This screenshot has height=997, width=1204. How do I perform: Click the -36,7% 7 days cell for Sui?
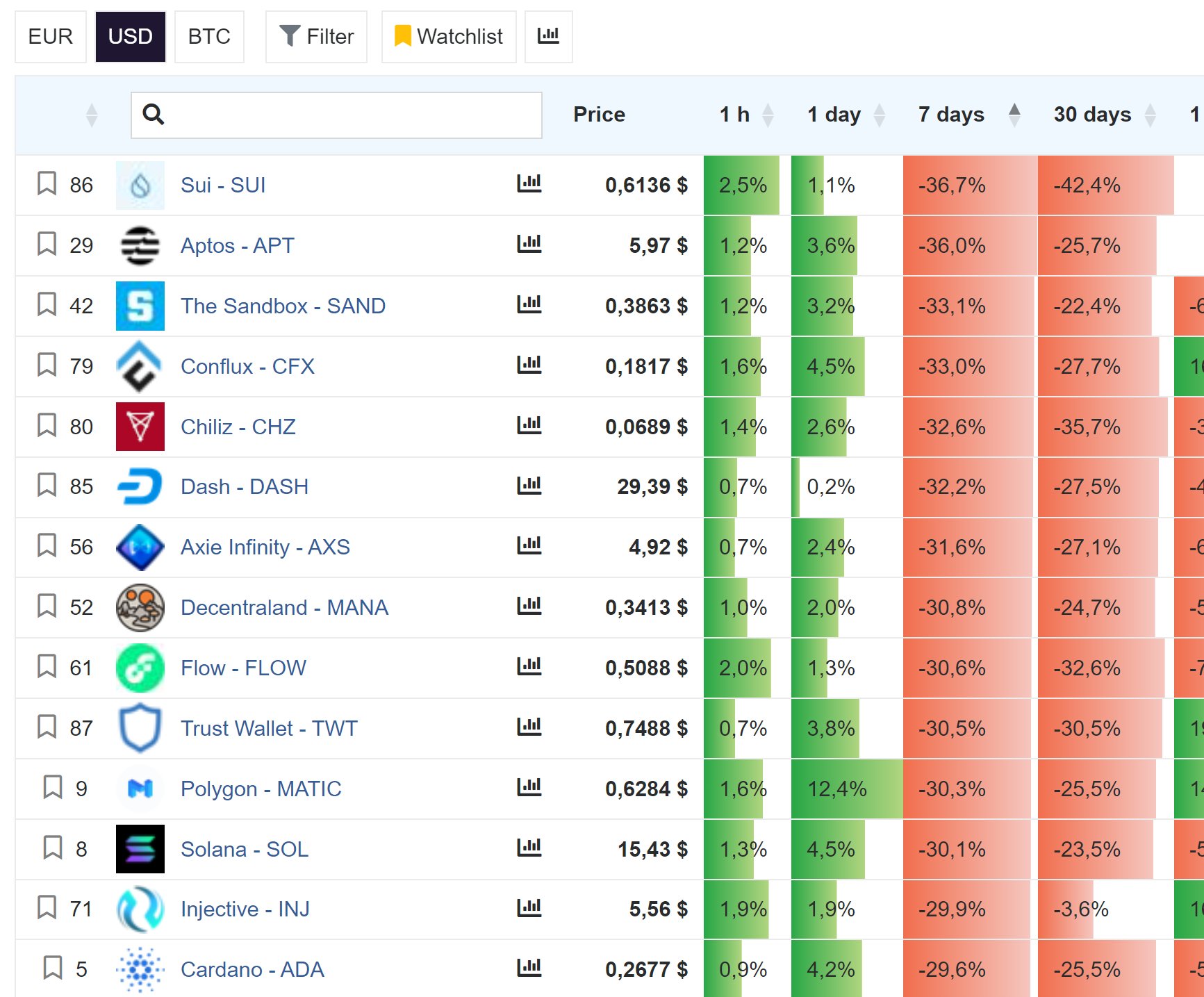pyautogui.click(x=969, y=186)
